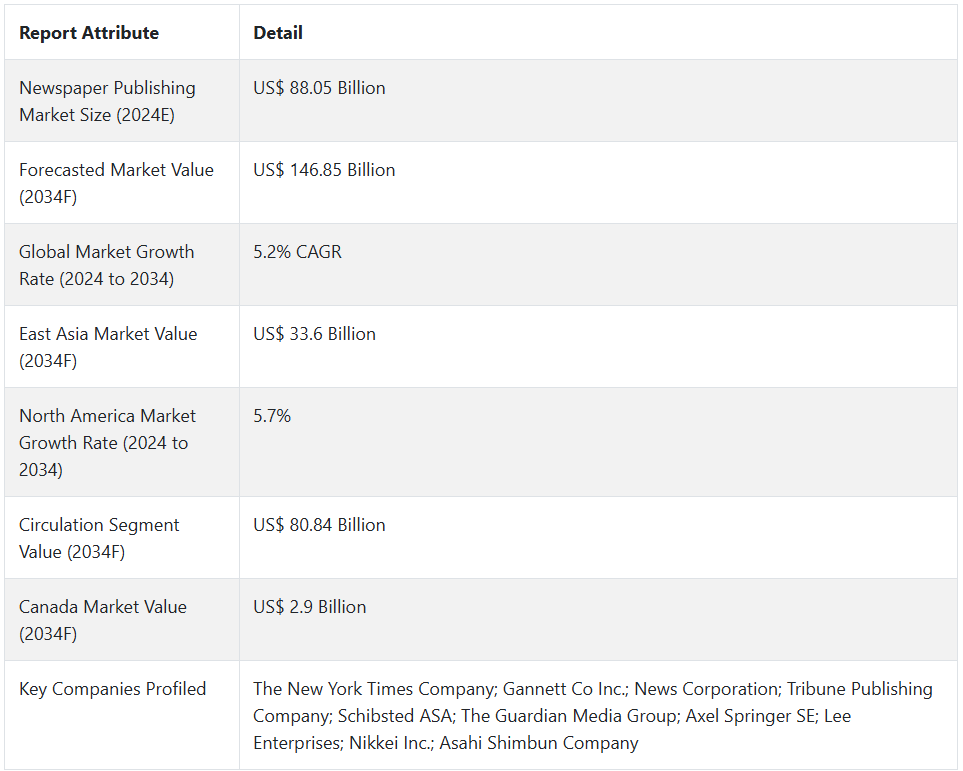Click the 'US$ 2.9 Billion' value

click(x=309, y=607)
